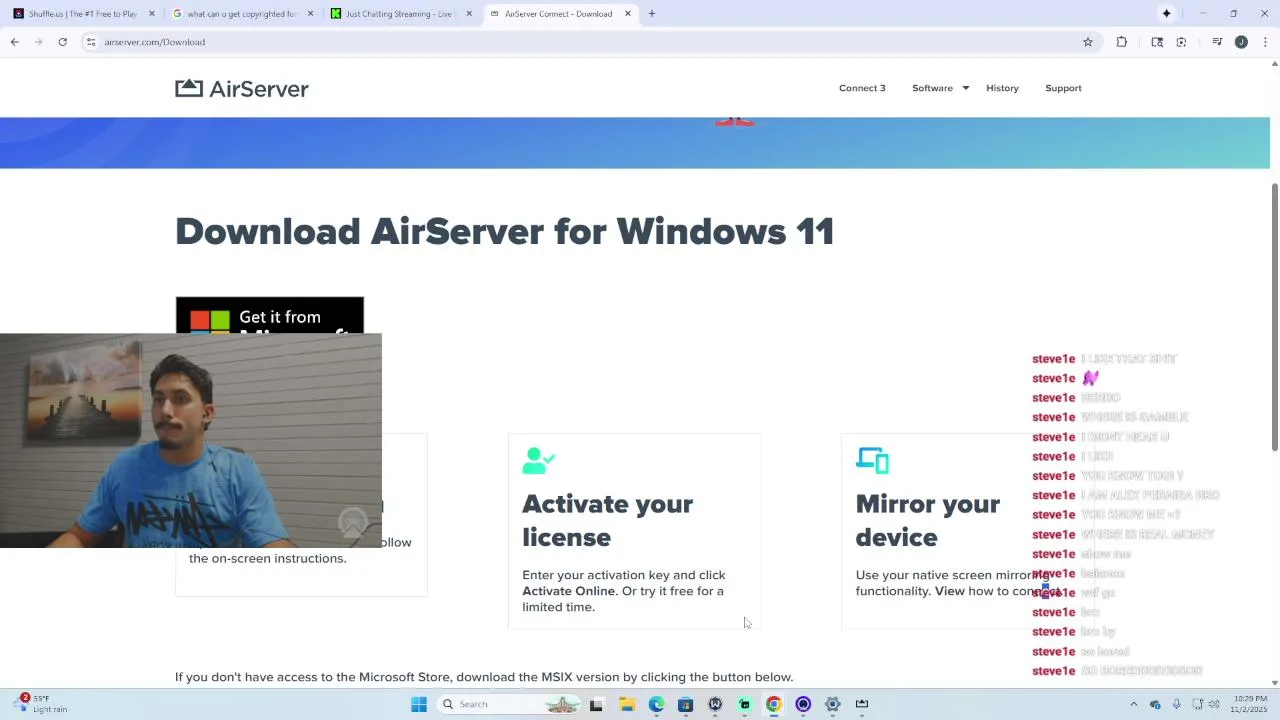Image resolution: width=1280 pixels, height=720 pixels.
Task: Click the Mirror your device heading
Action: pos(928,520)
